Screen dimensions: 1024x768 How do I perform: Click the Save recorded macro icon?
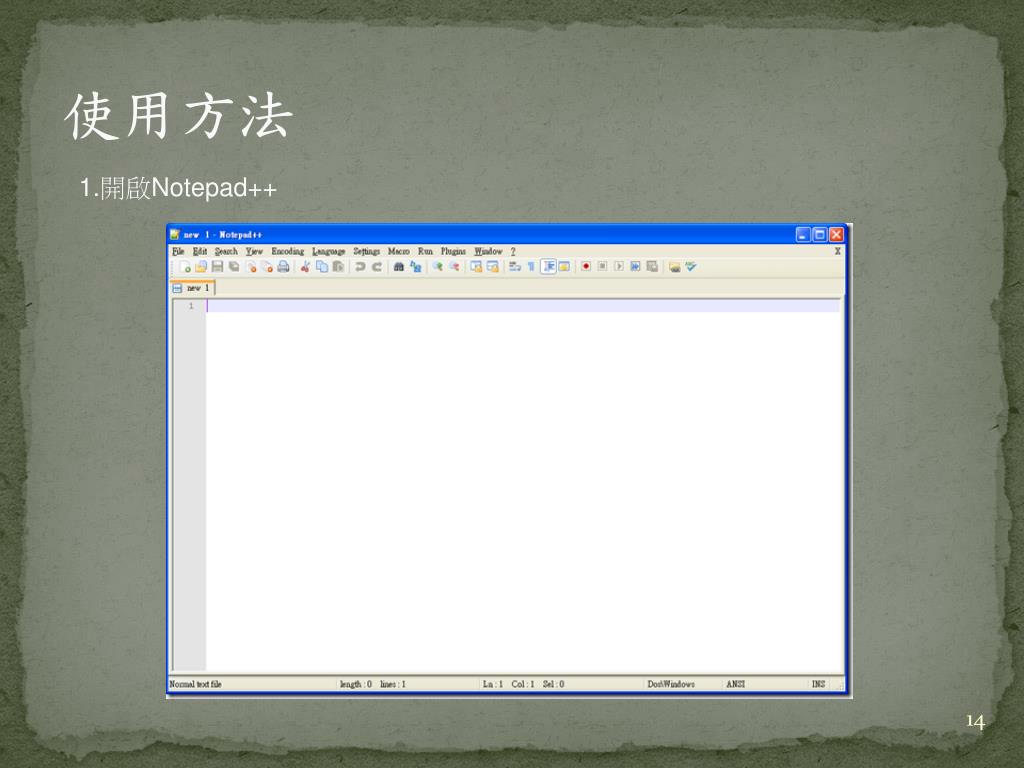click(652, 266)
